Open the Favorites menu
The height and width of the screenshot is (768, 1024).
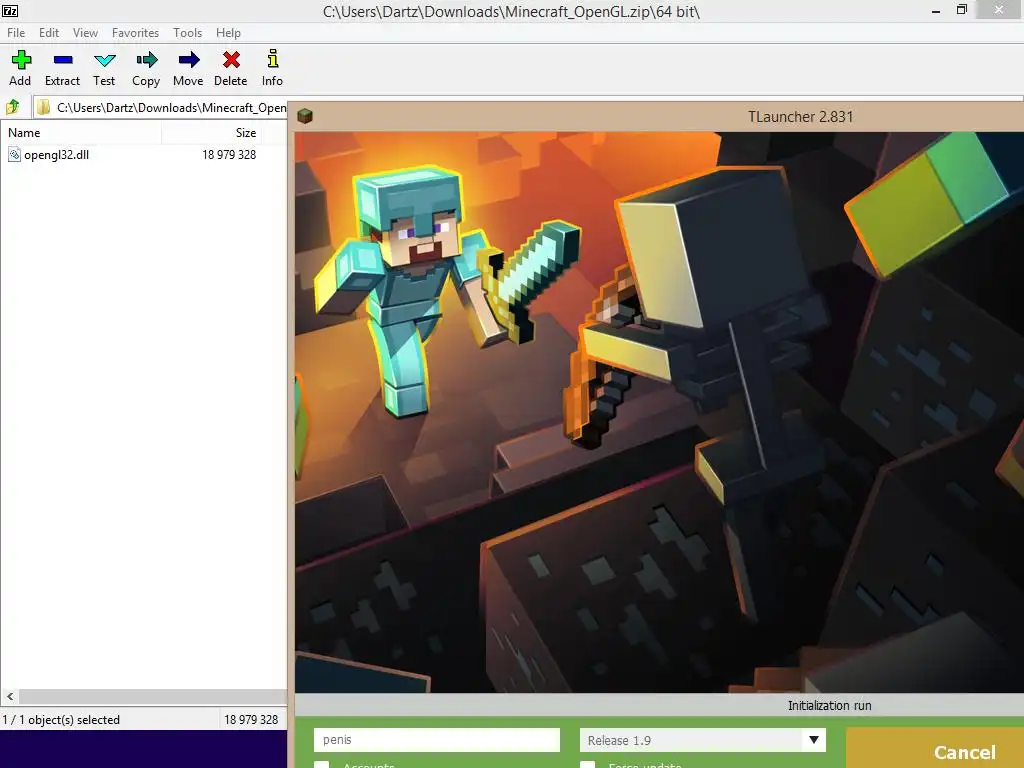[135, 33]
